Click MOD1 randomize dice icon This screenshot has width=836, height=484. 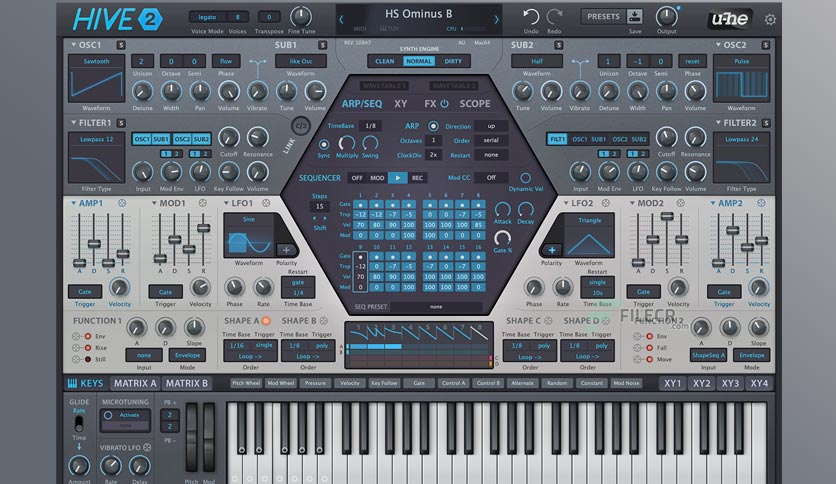coord(203,203)
